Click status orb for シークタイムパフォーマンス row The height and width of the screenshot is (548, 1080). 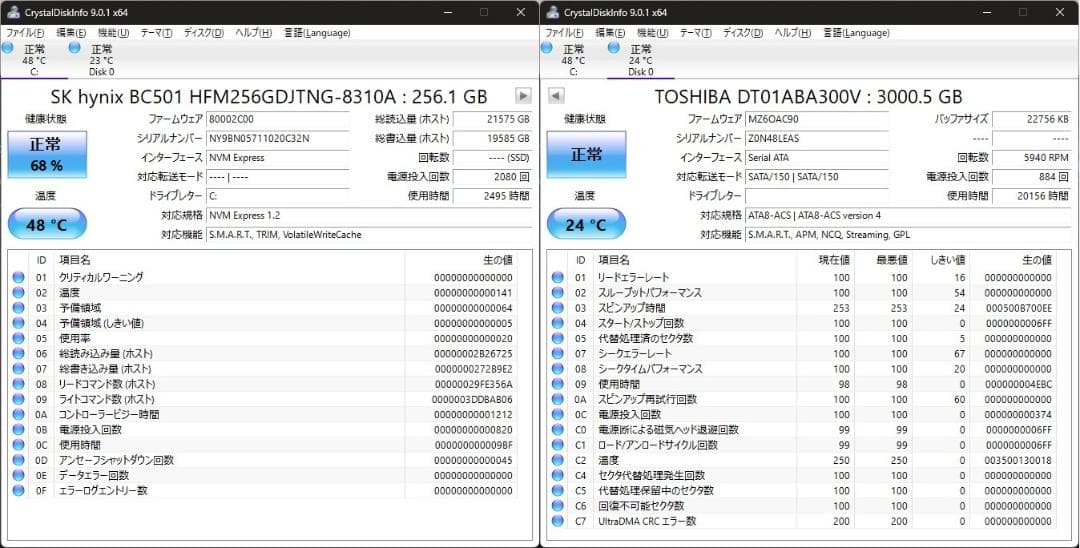(557, 369)
